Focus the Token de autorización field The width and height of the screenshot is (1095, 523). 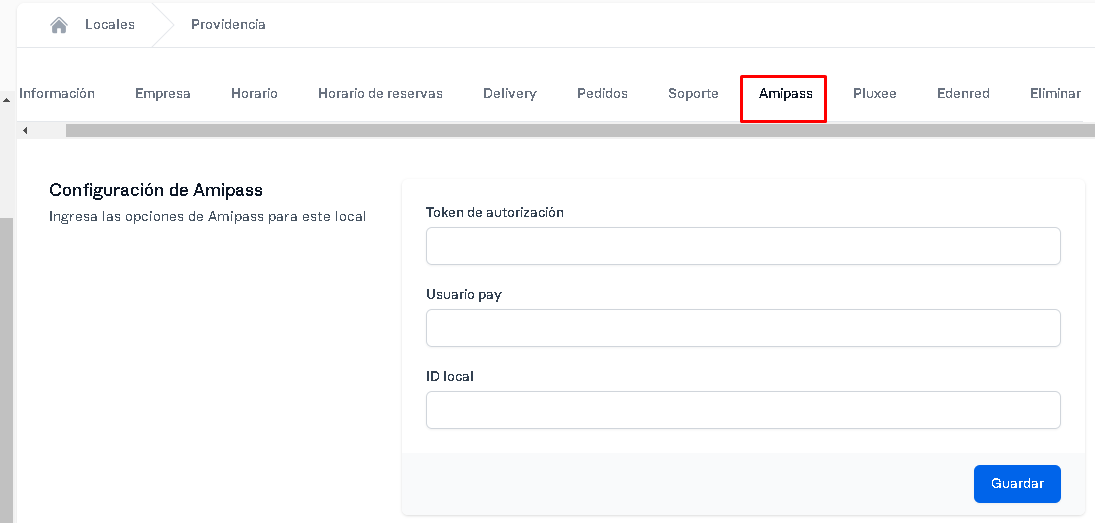(x=743, y=246)
